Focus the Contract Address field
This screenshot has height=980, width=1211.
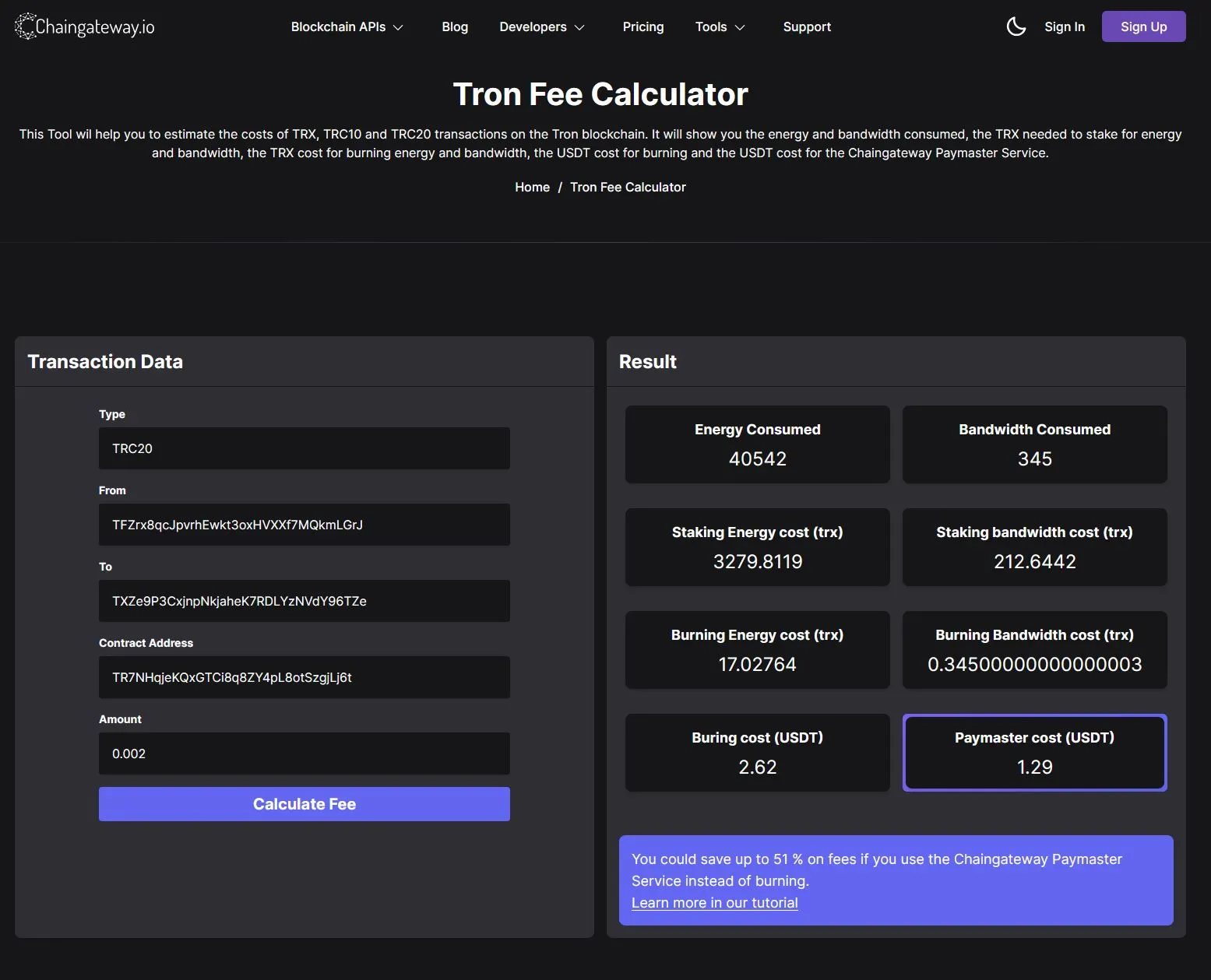(x=305, y=677)
